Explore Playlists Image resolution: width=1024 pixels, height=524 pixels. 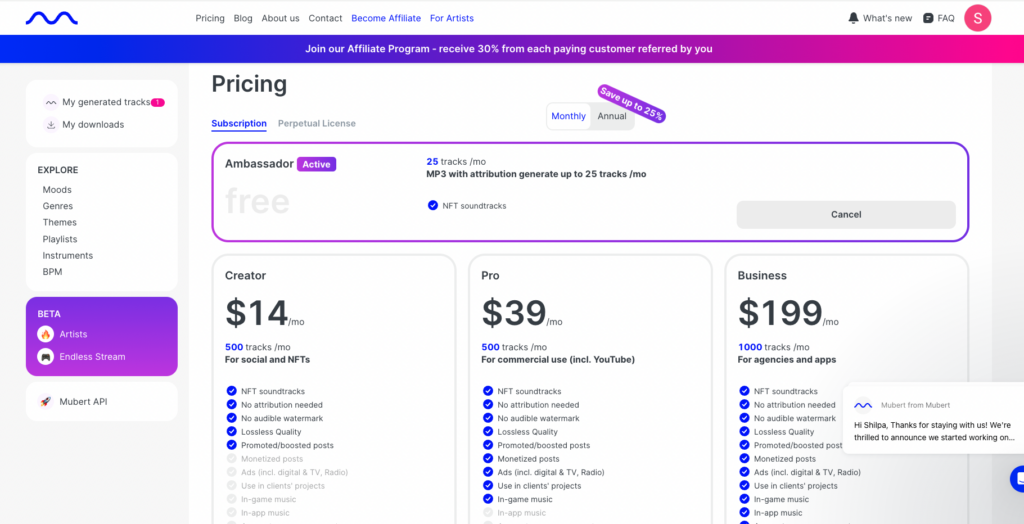pyautogui.click(x=59, y=239)
